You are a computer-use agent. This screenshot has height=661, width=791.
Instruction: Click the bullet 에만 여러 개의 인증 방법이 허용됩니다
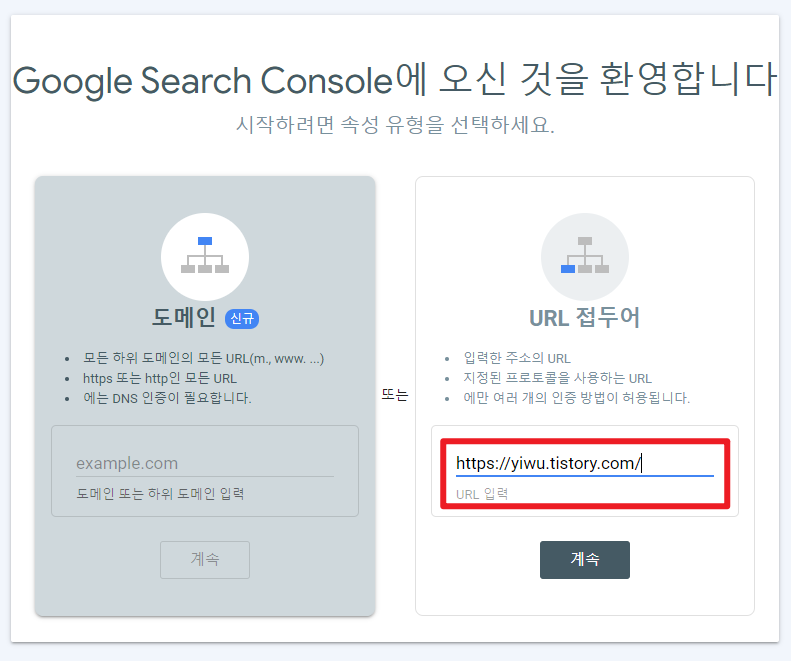(x=577, y=398)
